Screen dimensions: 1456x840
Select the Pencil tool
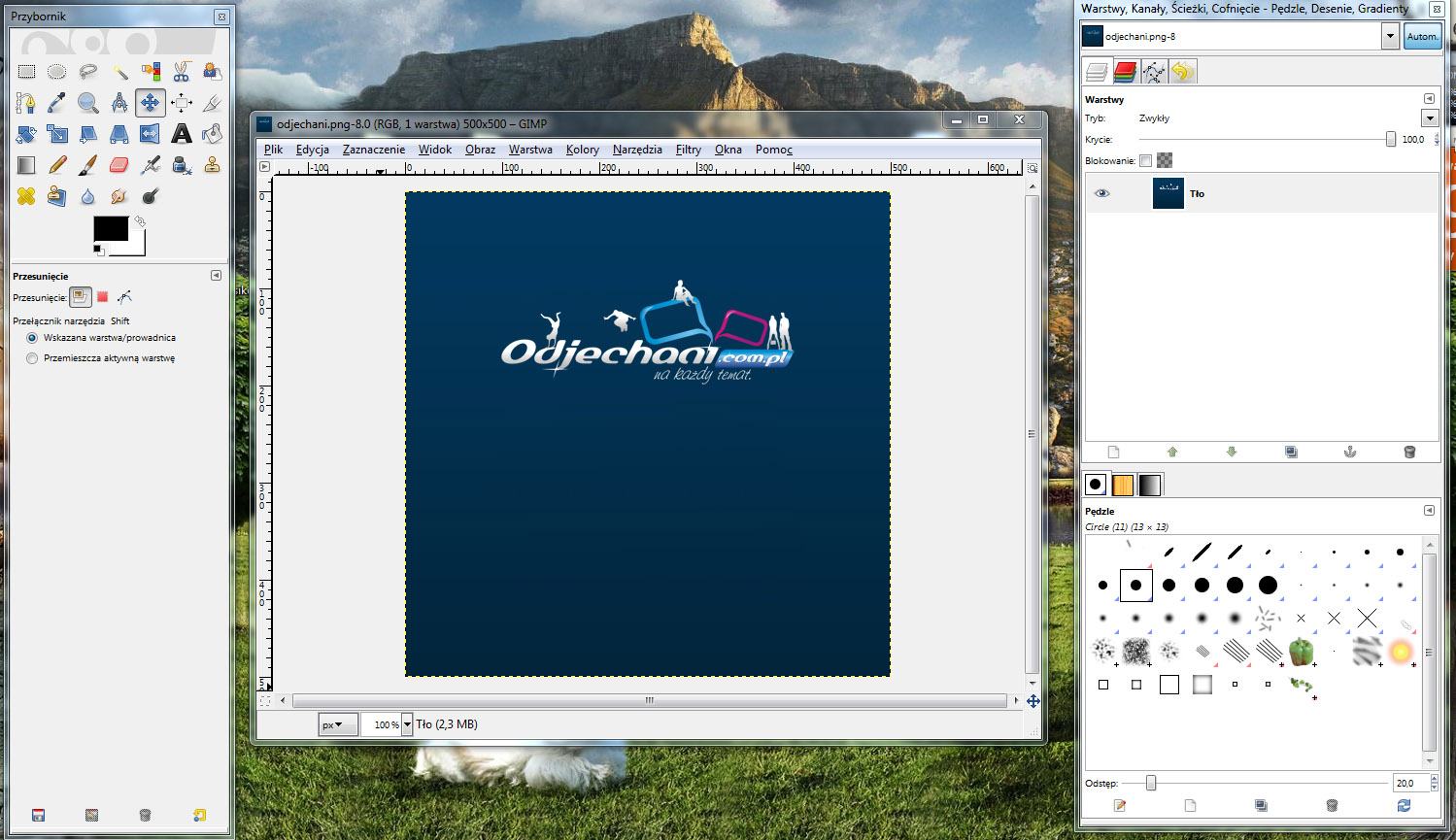coord(57,165)
